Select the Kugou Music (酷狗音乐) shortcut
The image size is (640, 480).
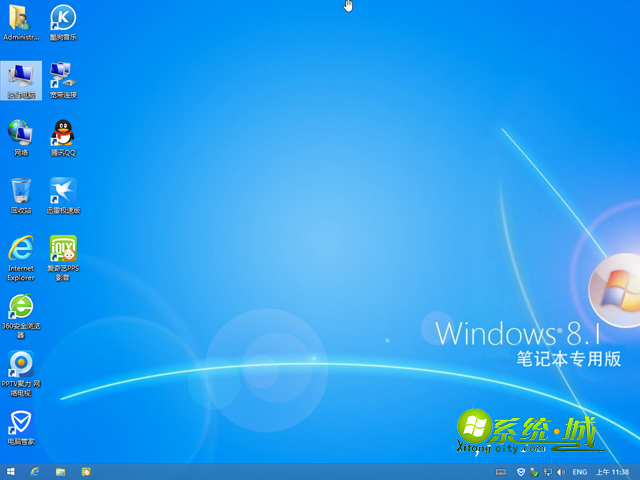point(63,22)
